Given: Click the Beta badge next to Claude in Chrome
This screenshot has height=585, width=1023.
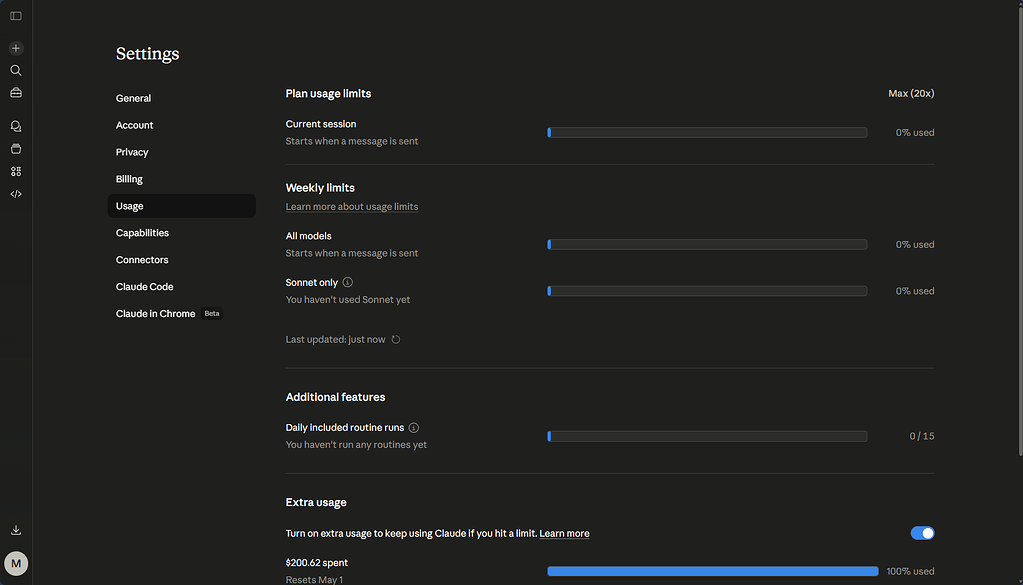Looking at the screenshot, I should [x=212, y=314].
